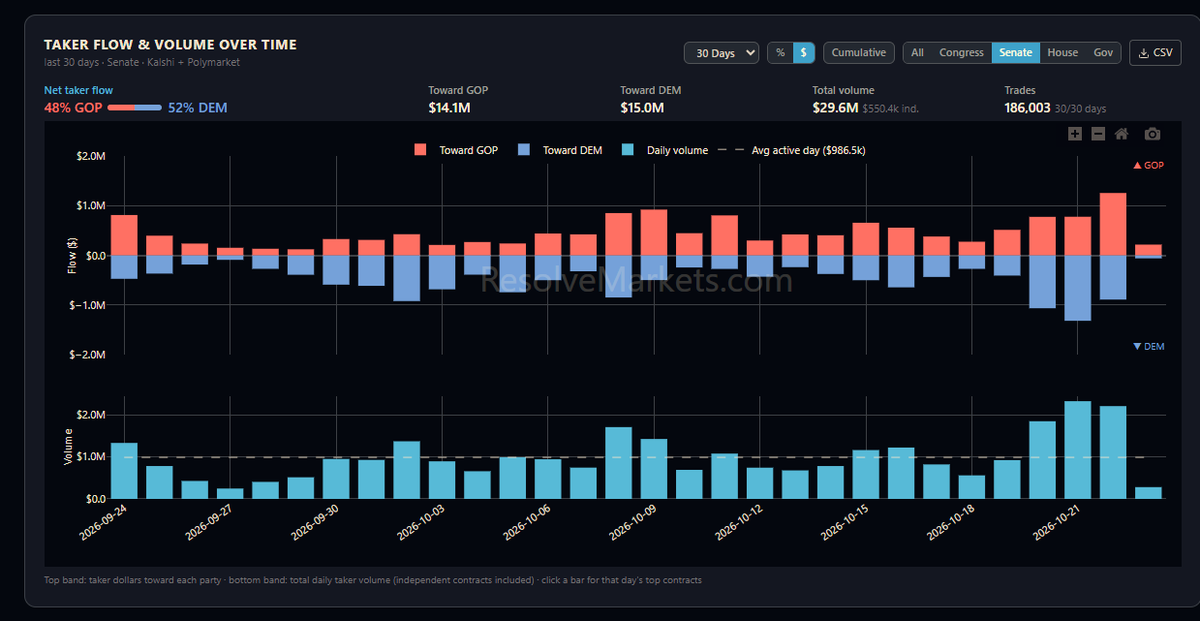
Task: Download chart snapshot with camera icon
Action: 1153,134
